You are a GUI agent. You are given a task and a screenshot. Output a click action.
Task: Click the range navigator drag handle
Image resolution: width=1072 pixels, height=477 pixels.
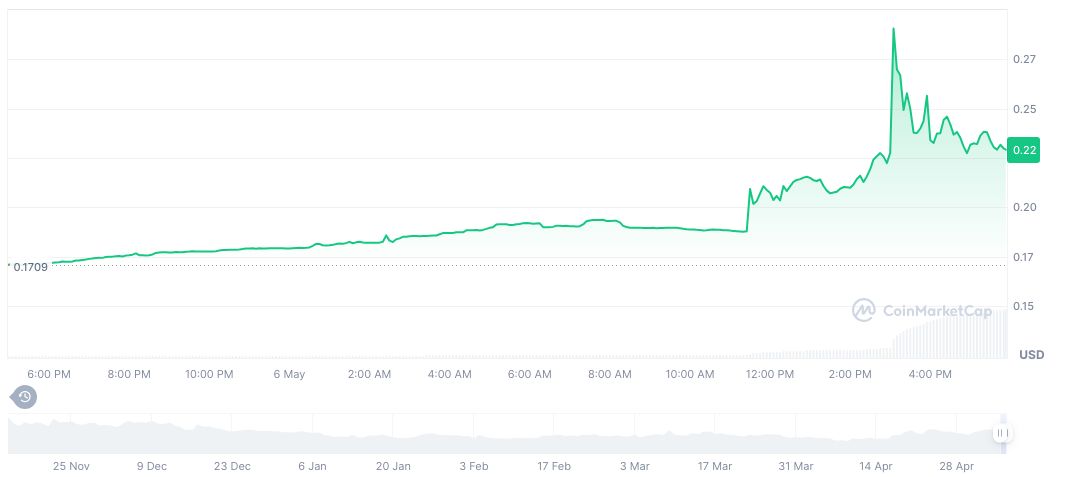1002,433
